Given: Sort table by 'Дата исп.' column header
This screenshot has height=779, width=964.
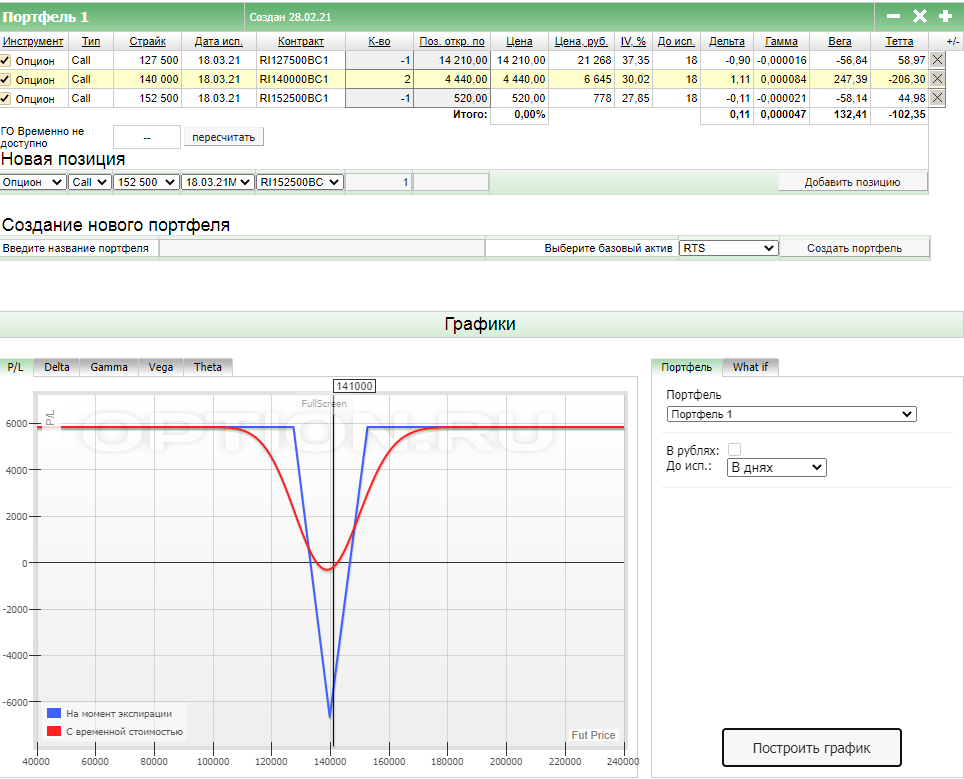Looking at the screenshot, I should (x=219, y=41).
